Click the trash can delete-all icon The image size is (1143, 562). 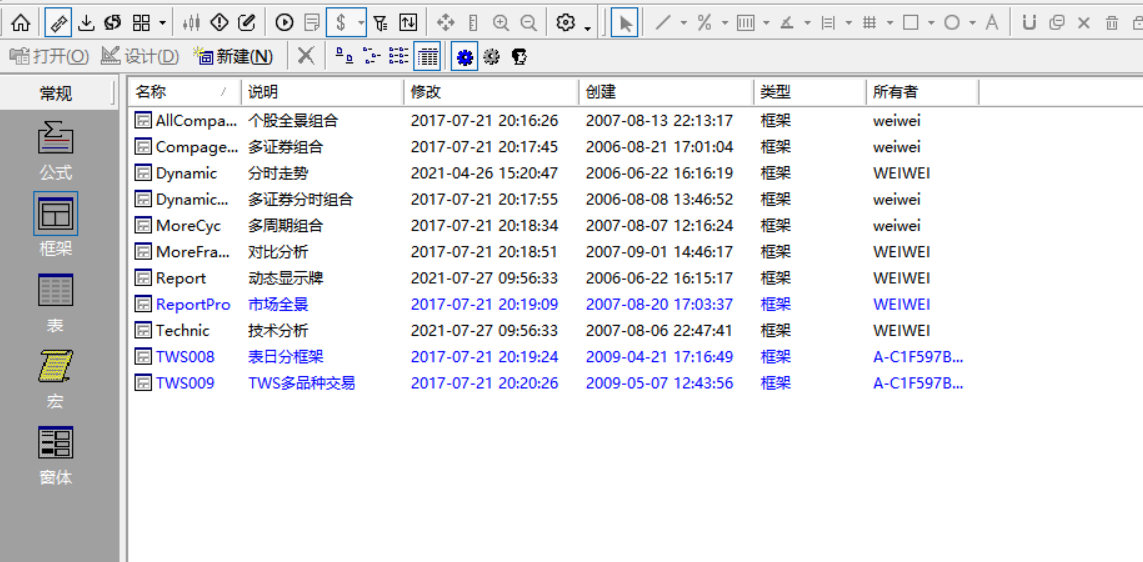[1112, 23]
